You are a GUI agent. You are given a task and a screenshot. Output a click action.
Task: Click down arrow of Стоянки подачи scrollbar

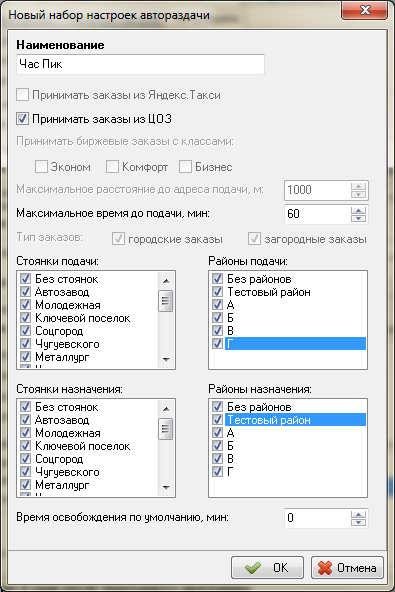point(166,359)
